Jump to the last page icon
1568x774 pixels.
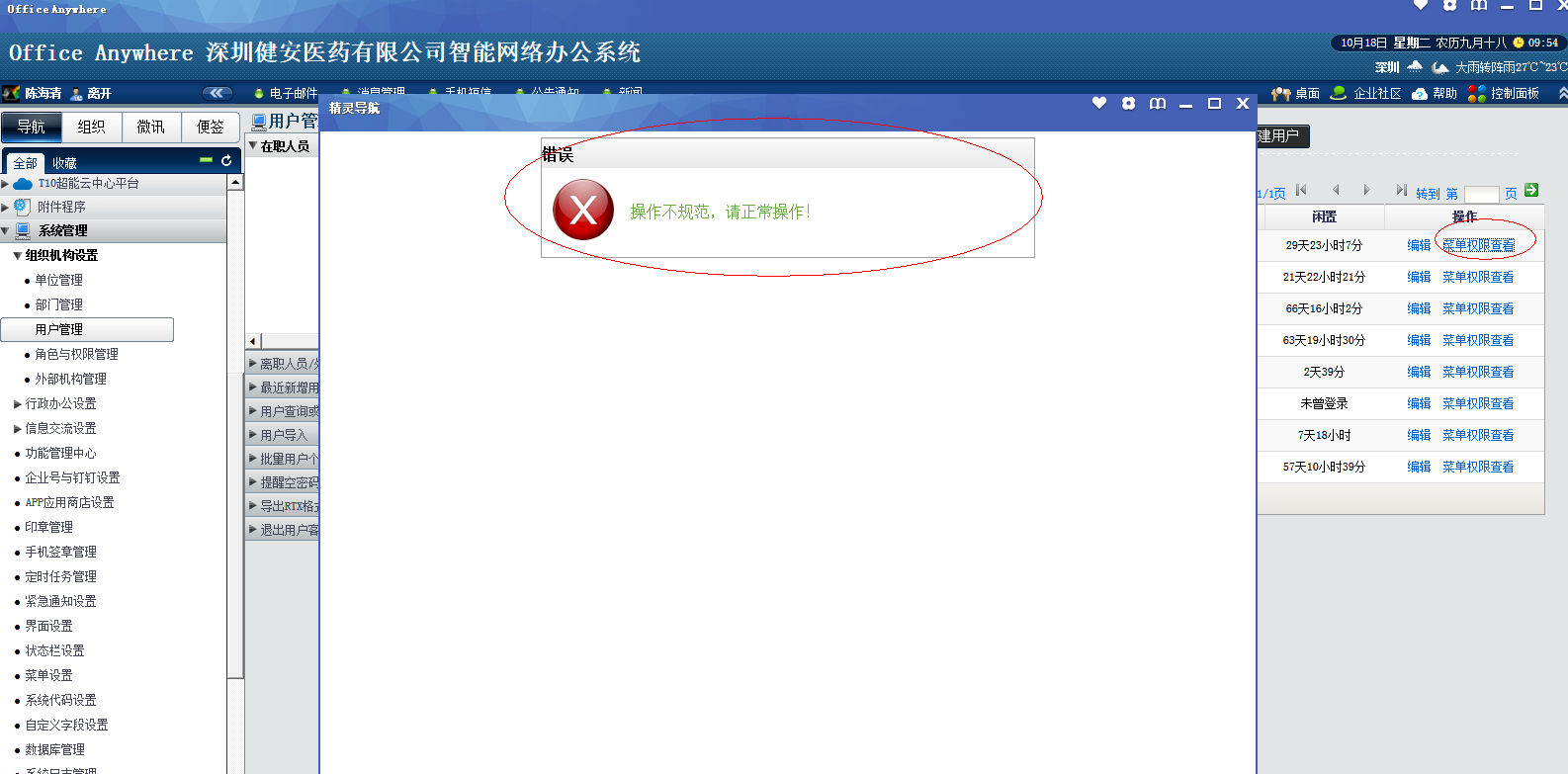pyautogui.click(x=1401, y=190)
